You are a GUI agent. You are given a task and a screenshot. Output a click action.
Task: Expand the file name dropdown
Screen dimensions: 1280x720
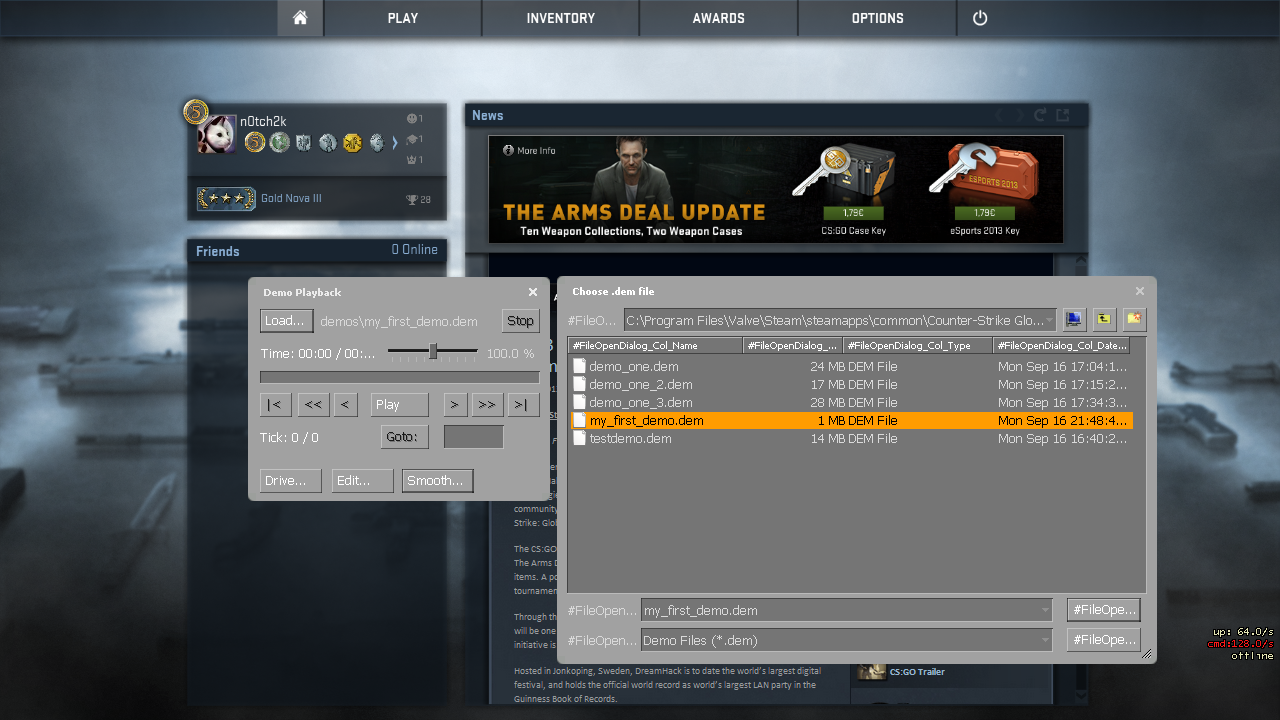coord(1046,610)
